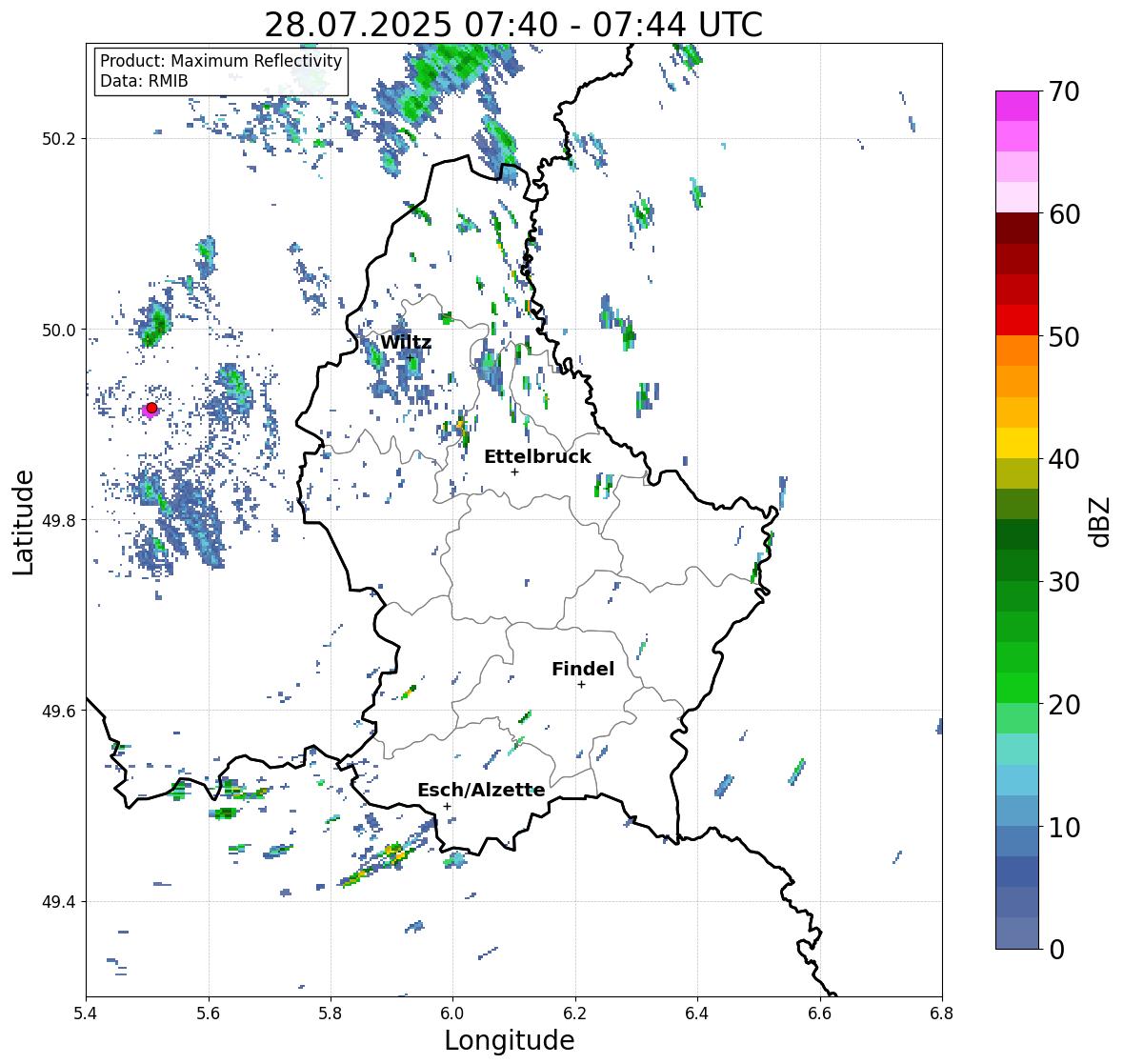Image resolution: width=1123 pixels, height=1064 pixels.
Task: Click the colorbar tick label '30'
Action: [x=1064, y=582]
